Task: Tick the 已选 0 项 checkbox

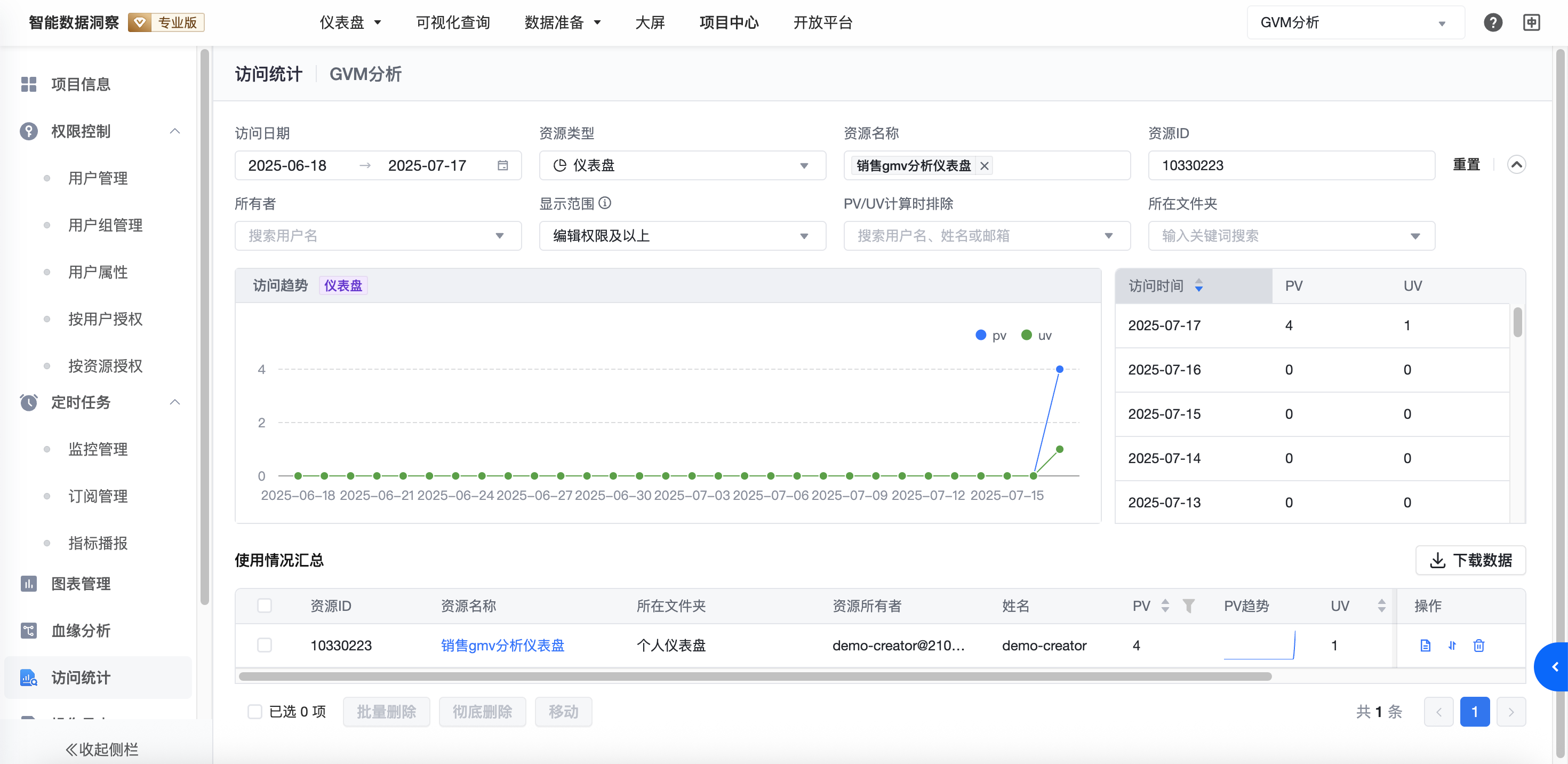Action: click(254, 712)
